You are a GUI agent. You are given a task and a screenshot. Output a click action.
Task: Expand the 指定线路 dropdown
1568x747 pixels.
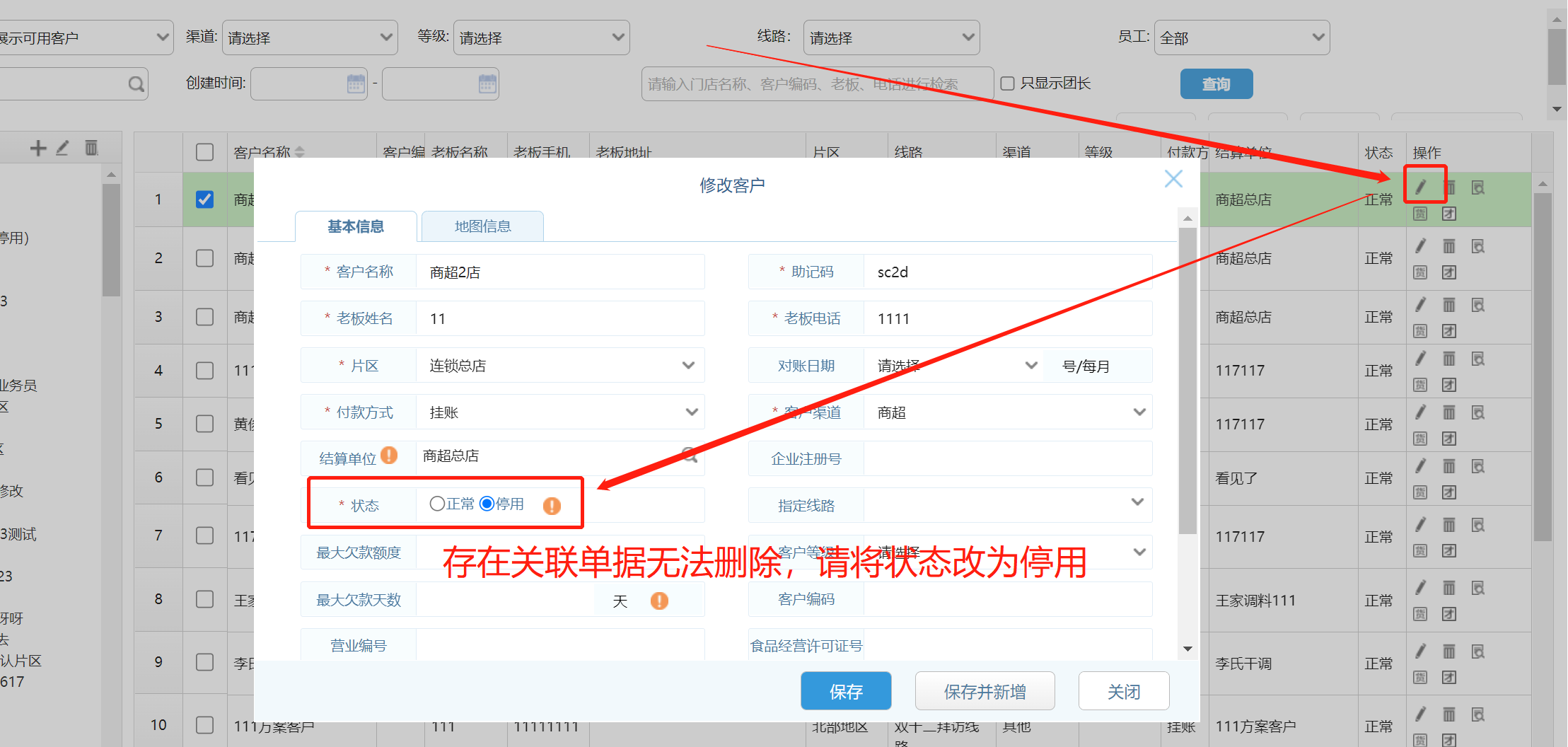(1008, 505)
